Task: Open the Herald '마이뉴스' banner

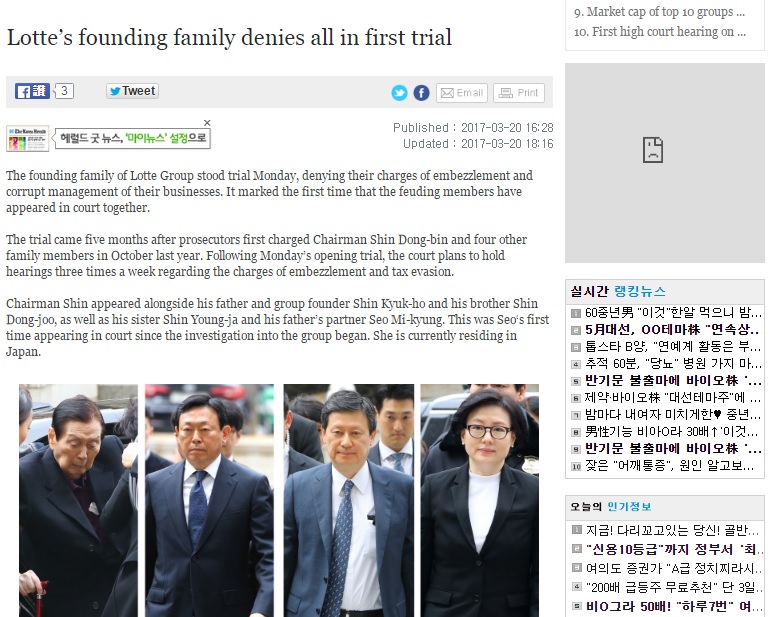Action: [x=133, y=138]
